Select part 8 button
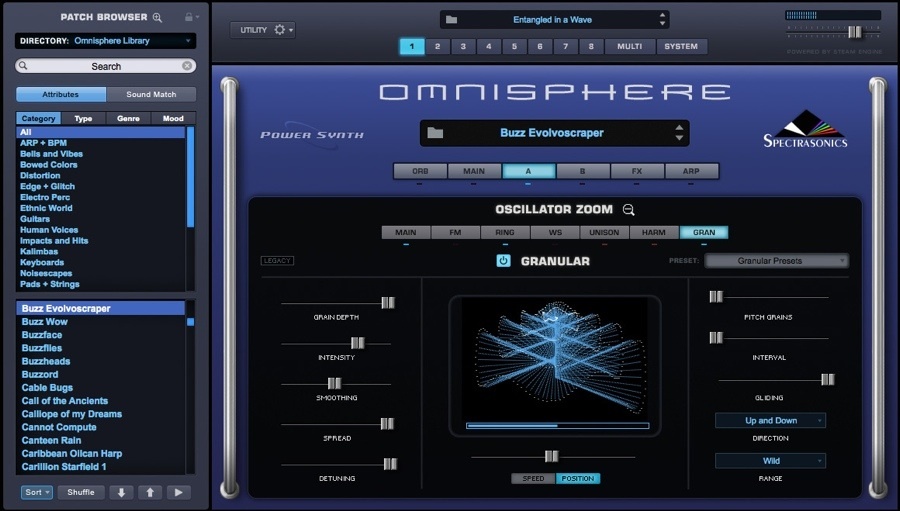 (591, 47)
